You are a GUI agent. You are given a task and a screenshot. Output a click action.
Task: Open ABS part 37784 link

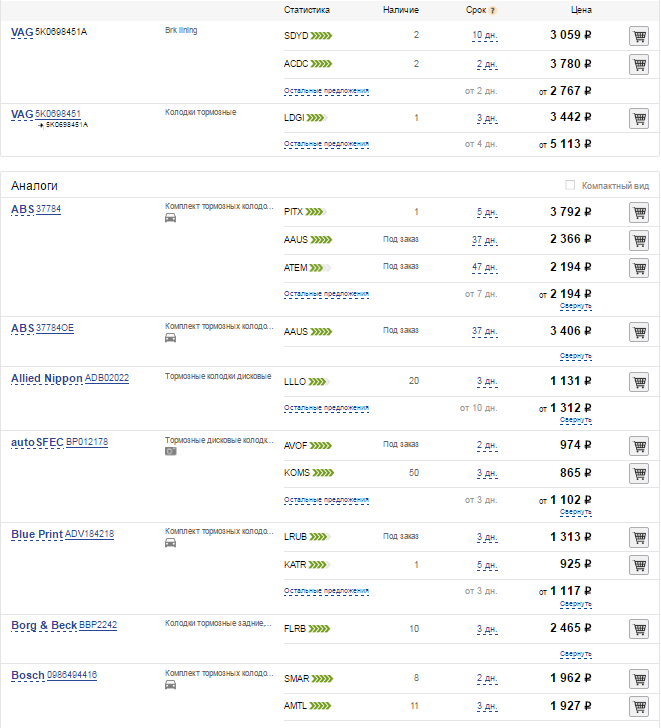coord(48,209)
